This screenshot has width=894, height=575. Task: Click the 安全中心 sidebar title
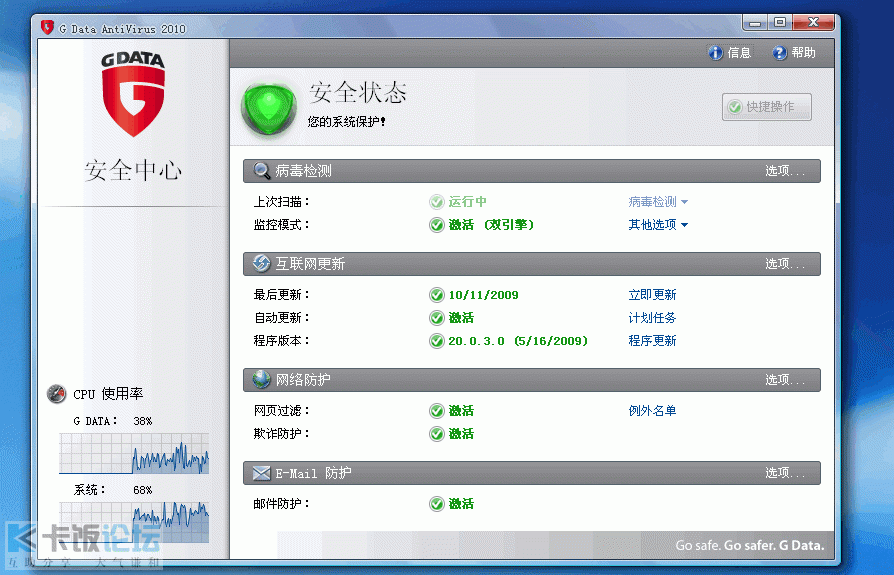(x=133, y=170)
